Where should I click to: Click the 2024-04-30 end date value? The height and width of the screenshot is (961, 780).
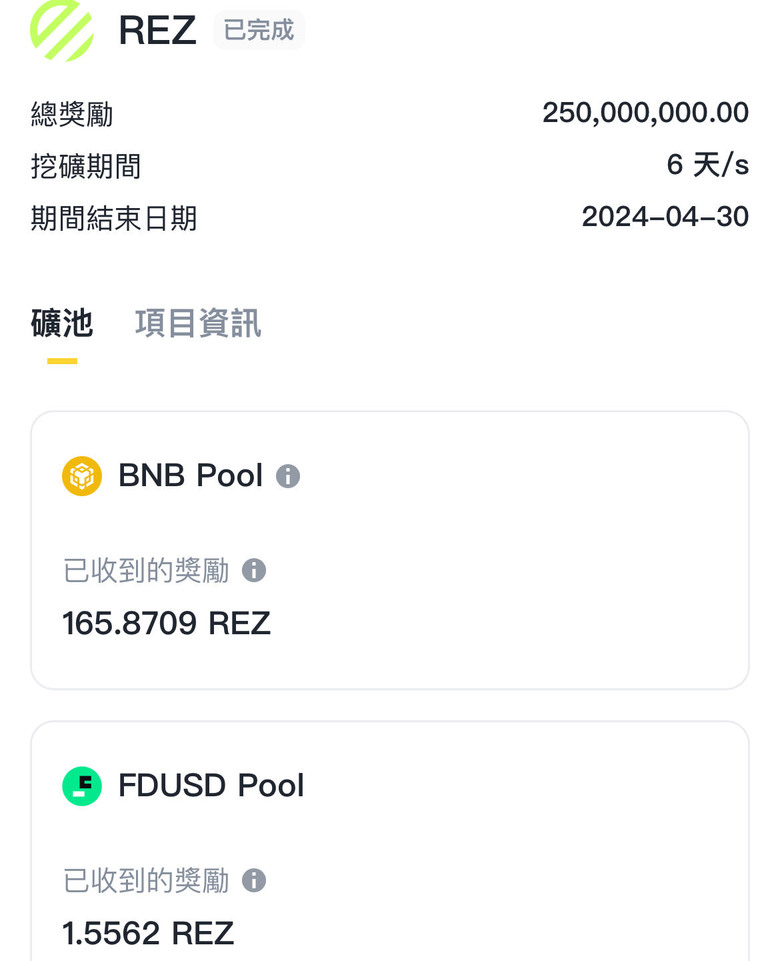click(665, 217)
